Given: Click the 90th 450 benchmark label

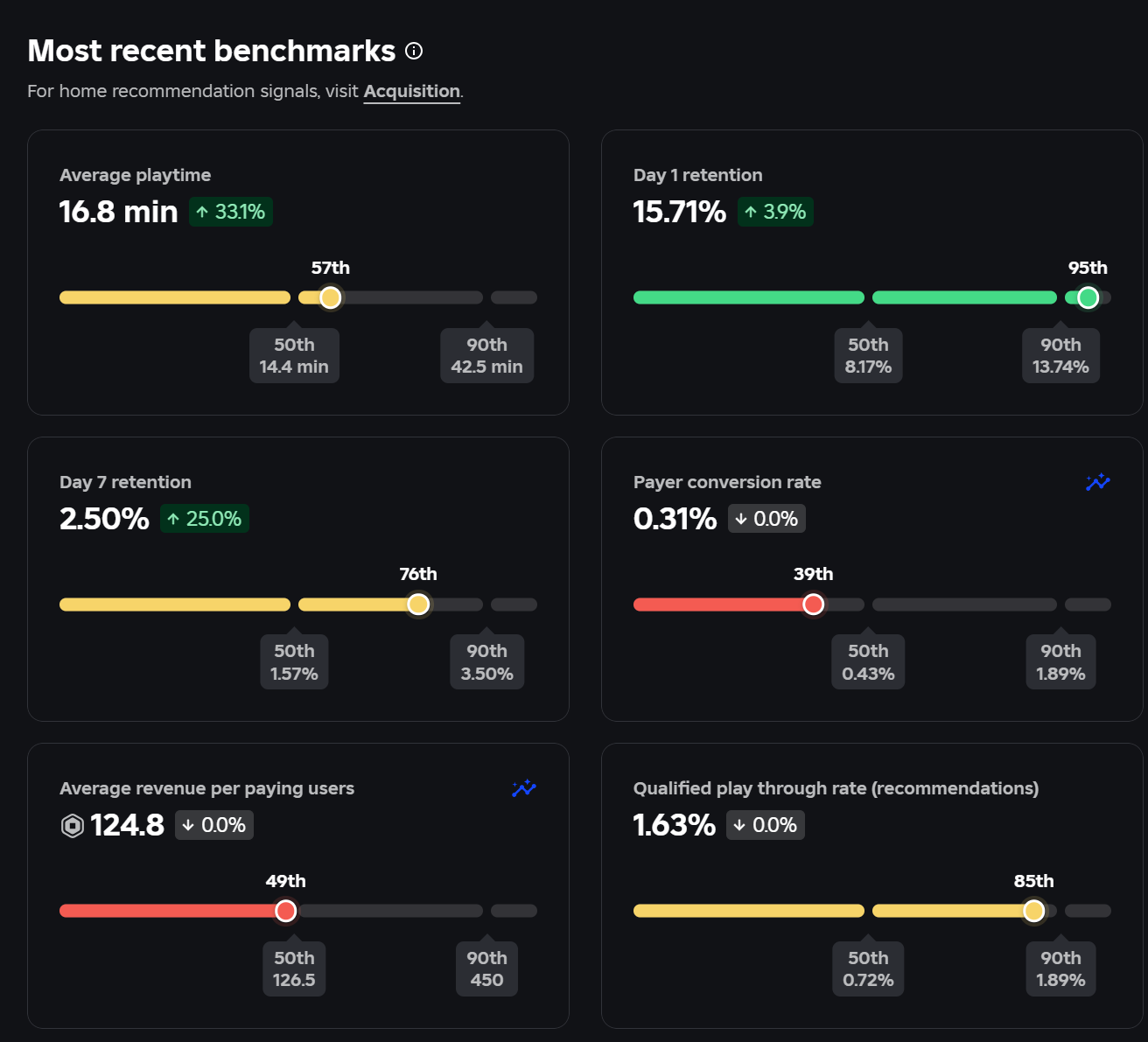Looking at the screenshot, I should coord(486,969).
